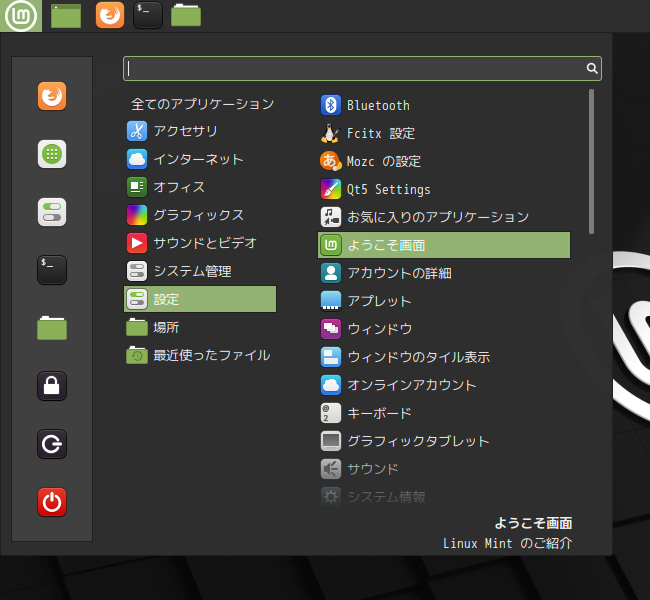This screenshot has width=650, height=600.
Task: Click the Linux Mint menu button in panel
Action: 21,16
